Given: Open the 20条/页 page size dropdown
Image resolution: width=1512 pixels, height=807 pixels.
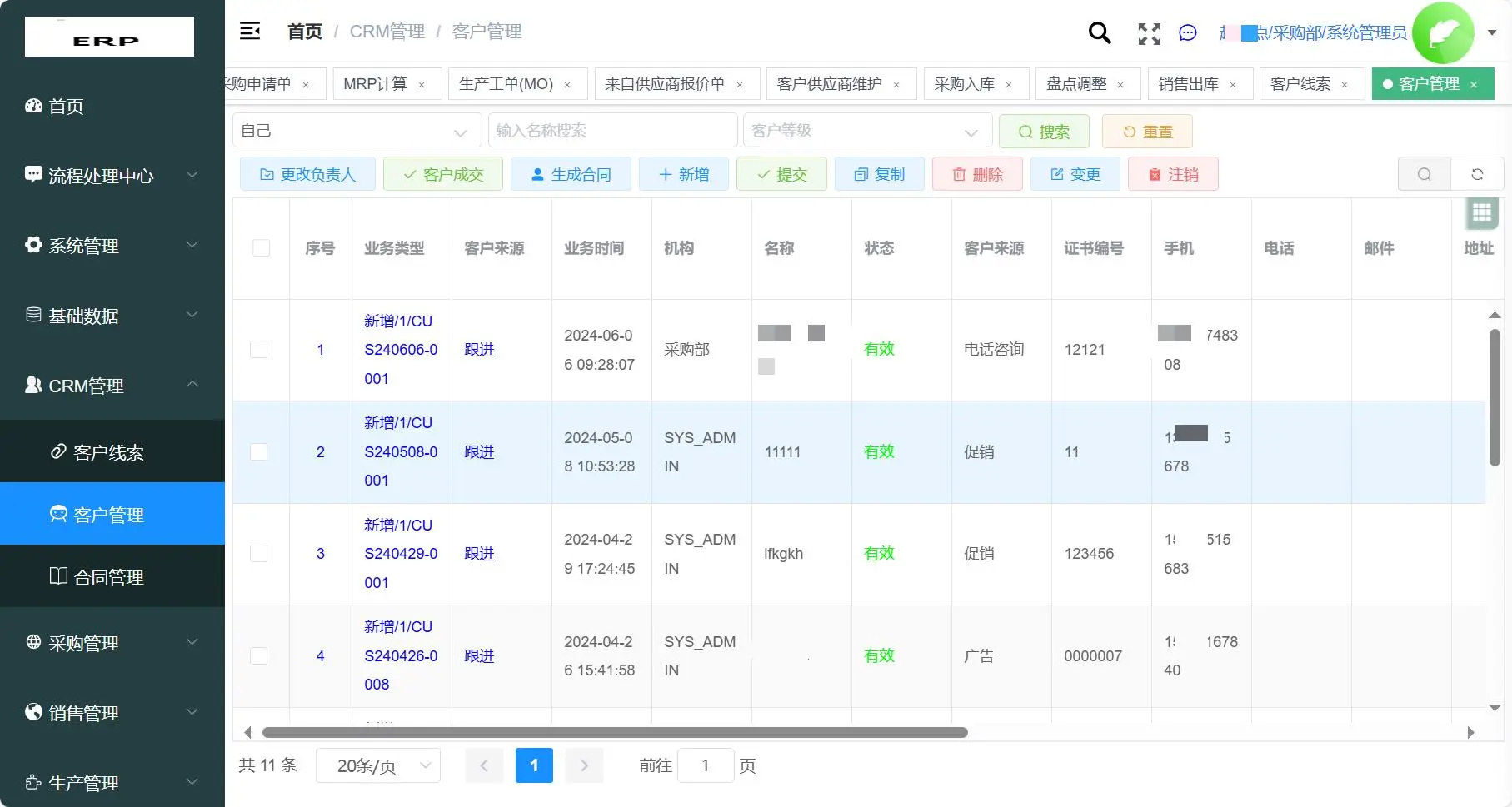Looking at the screenshot, I should pos(377,765).
